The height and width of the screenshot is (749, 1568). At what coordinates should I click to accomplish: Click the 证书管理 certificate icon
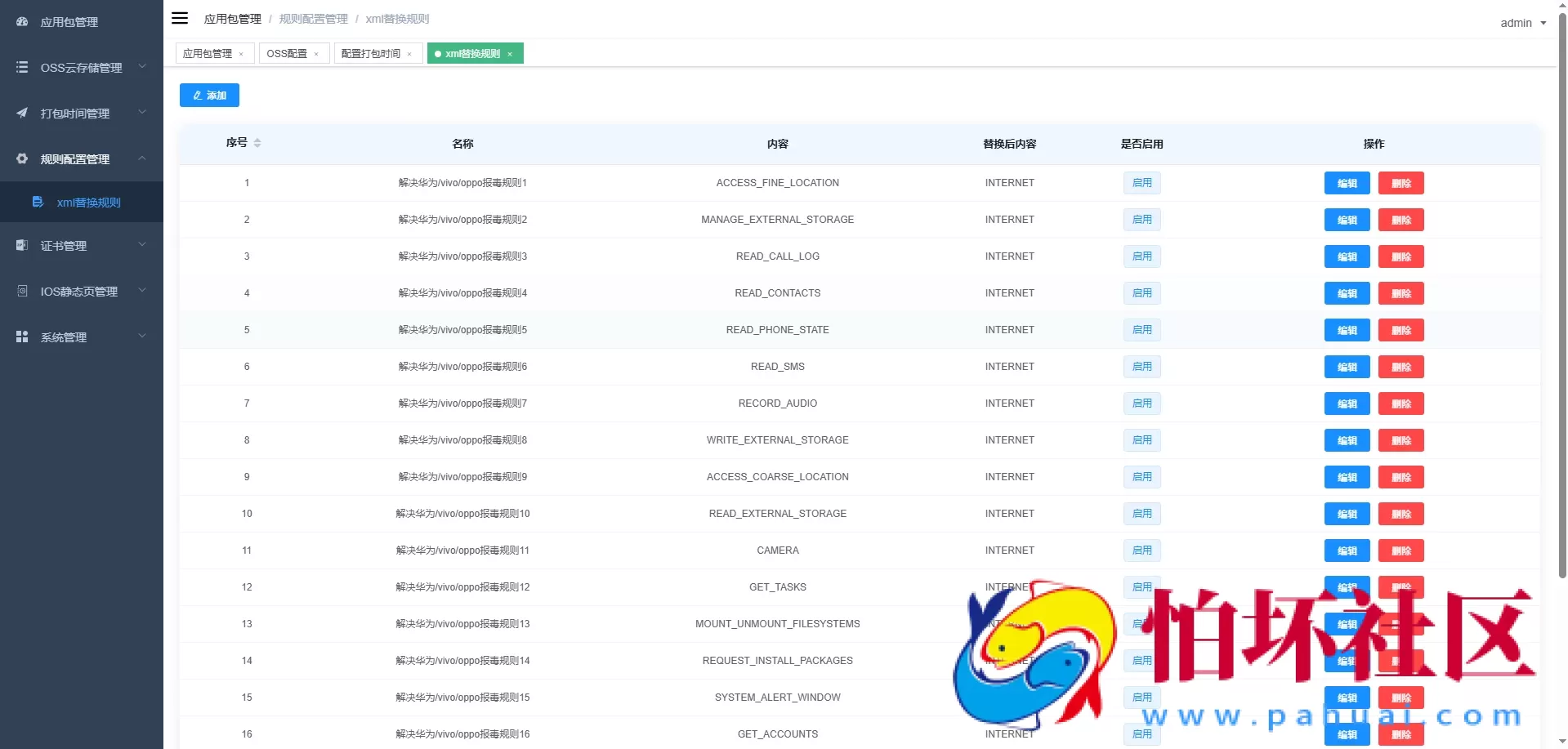[x=21, y=245]
